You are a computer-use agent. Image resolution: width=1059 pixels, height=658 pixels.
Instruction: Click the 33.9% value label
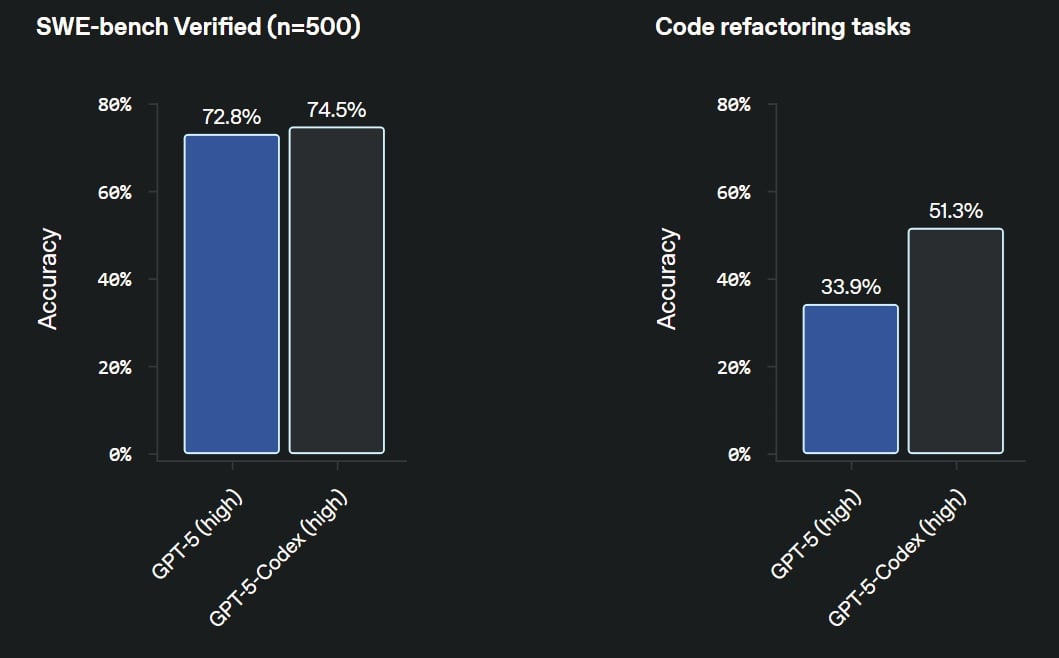point(851,287)
